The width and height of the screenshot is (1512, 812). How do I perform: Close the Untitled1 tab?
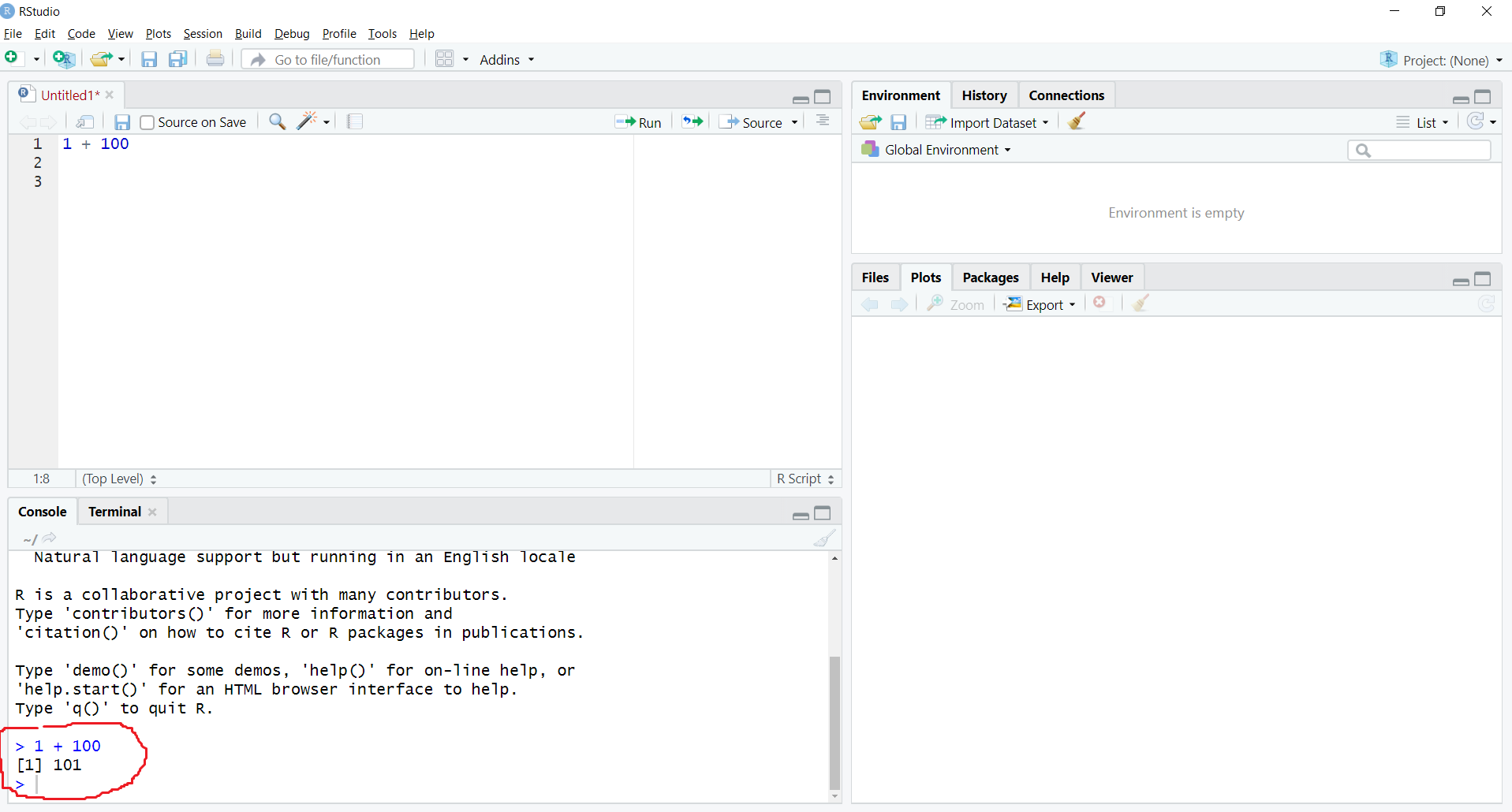coord(110,95)
